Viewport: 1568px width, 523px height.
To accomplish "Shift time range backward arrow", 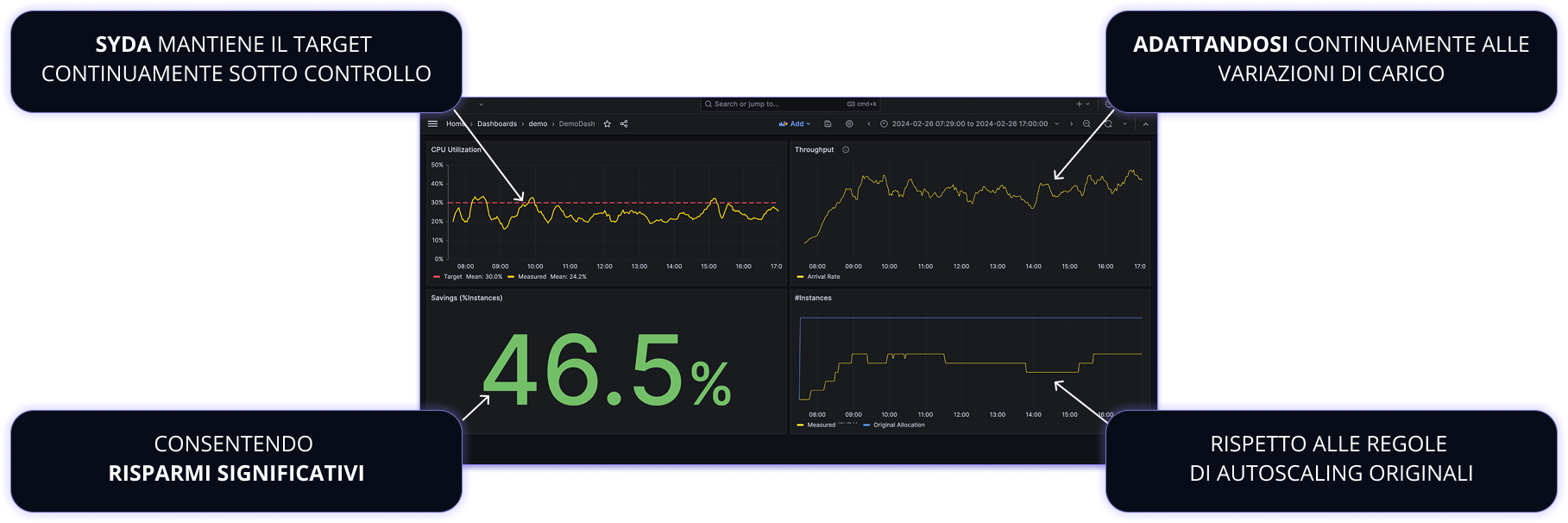I will pyautogui.click(x=869, y=124).
